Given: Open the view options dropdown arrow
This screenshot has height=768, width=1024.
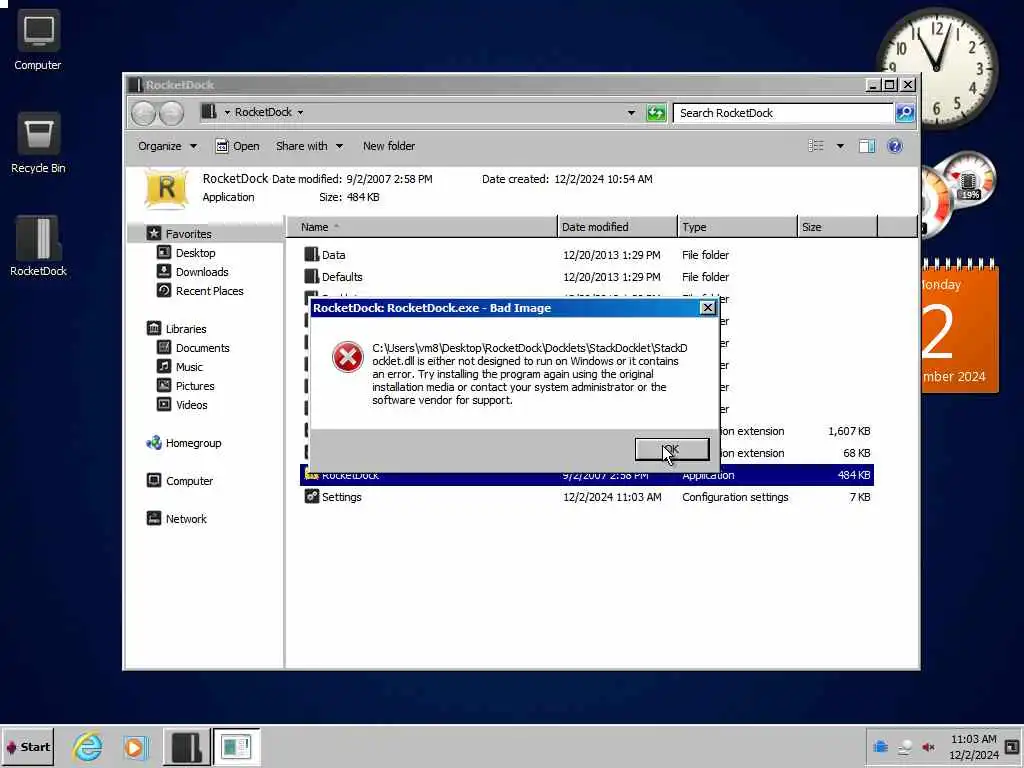Looking at the screenshot, I should coord(840,146).
